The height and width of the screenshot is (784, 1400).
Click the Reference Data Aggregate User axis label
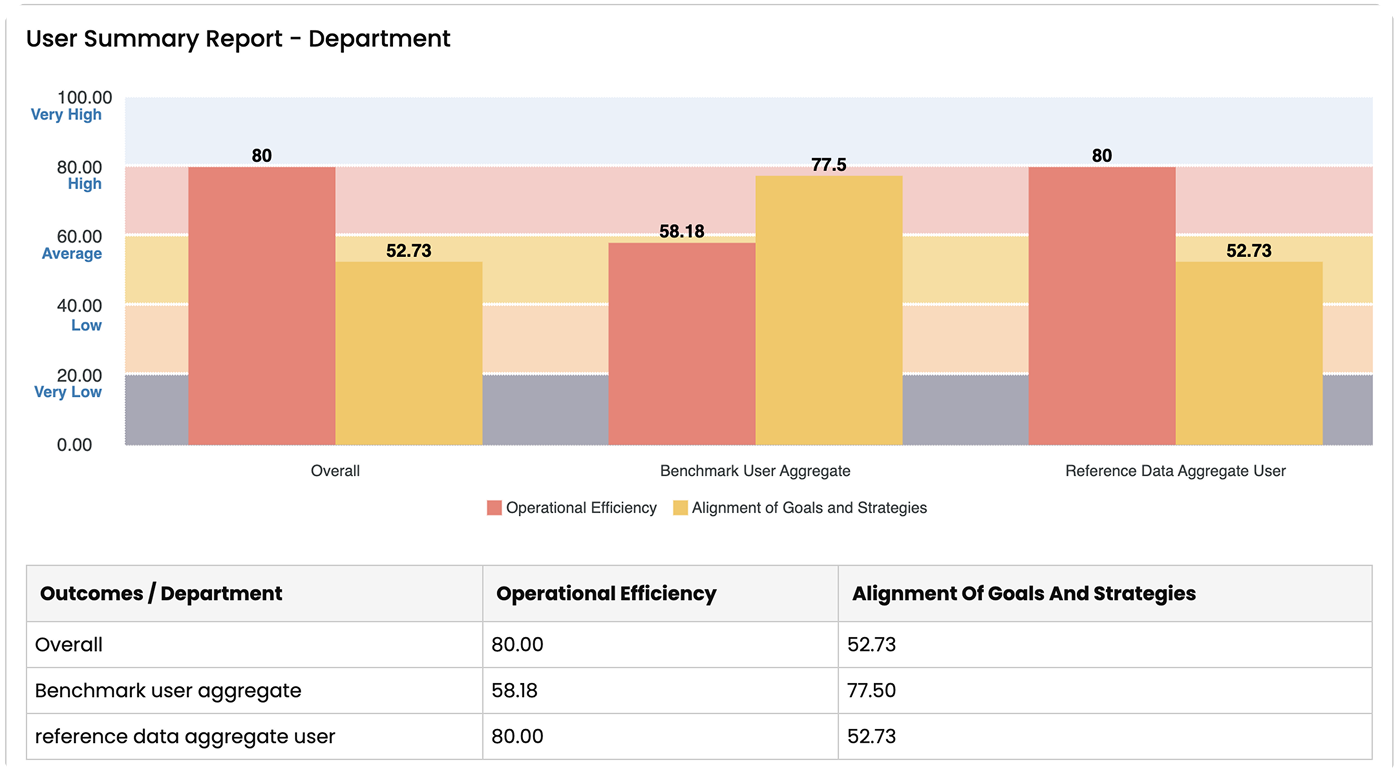pyautogui.click(x=1176, y=470)
